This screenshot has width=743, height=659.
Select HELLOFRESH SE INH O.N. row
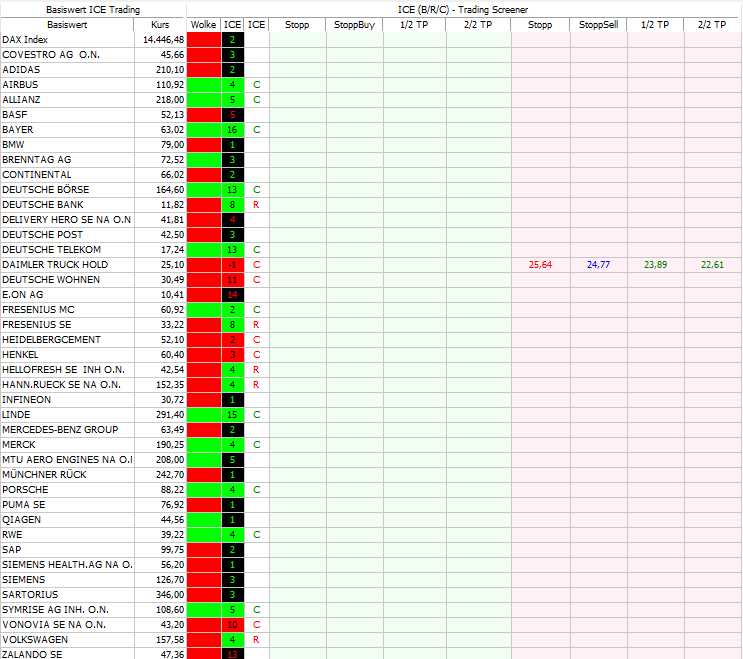63,370
